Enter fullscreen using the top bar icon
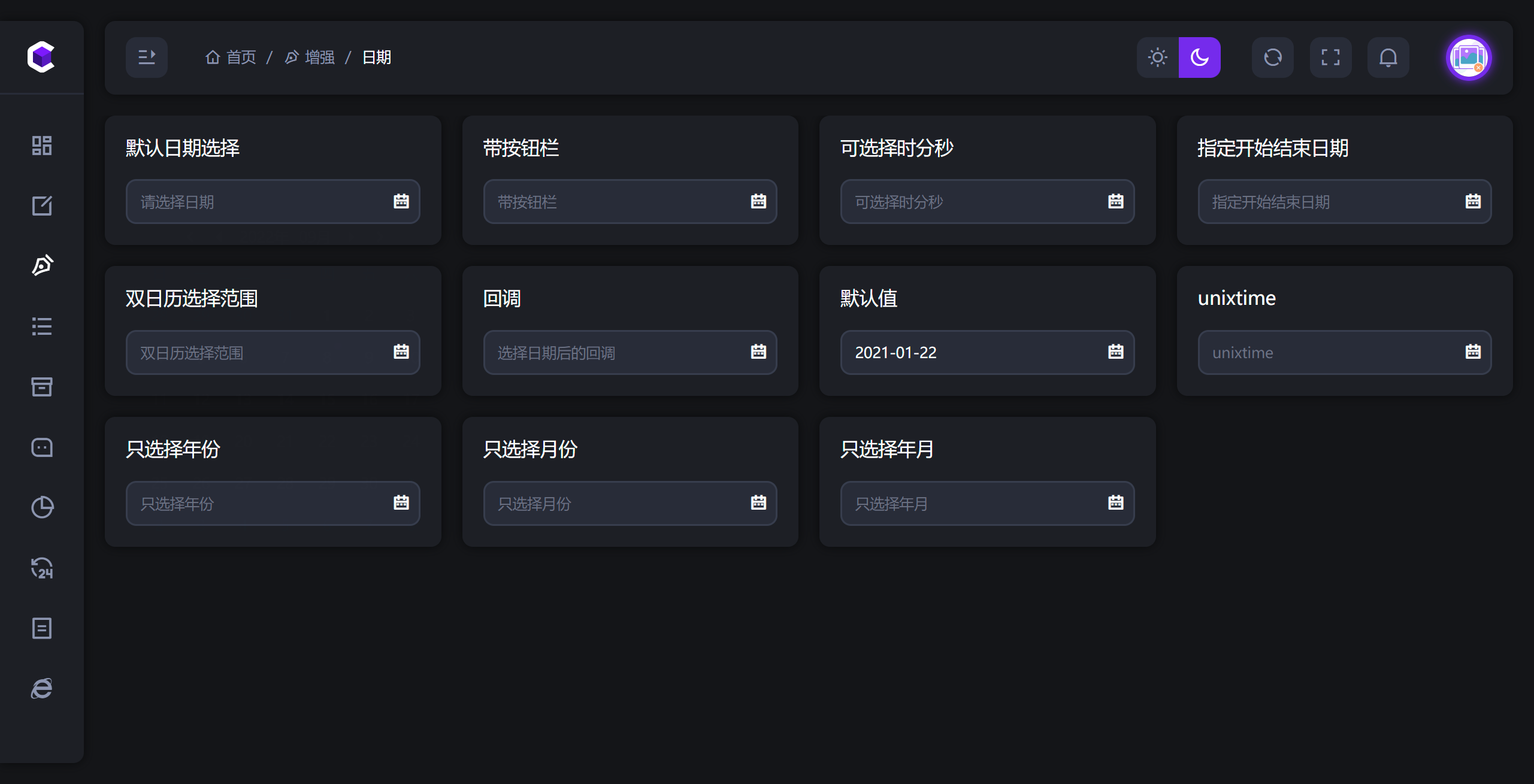The width and height of the screenshot is (1534, 784). click(1330, 57)
